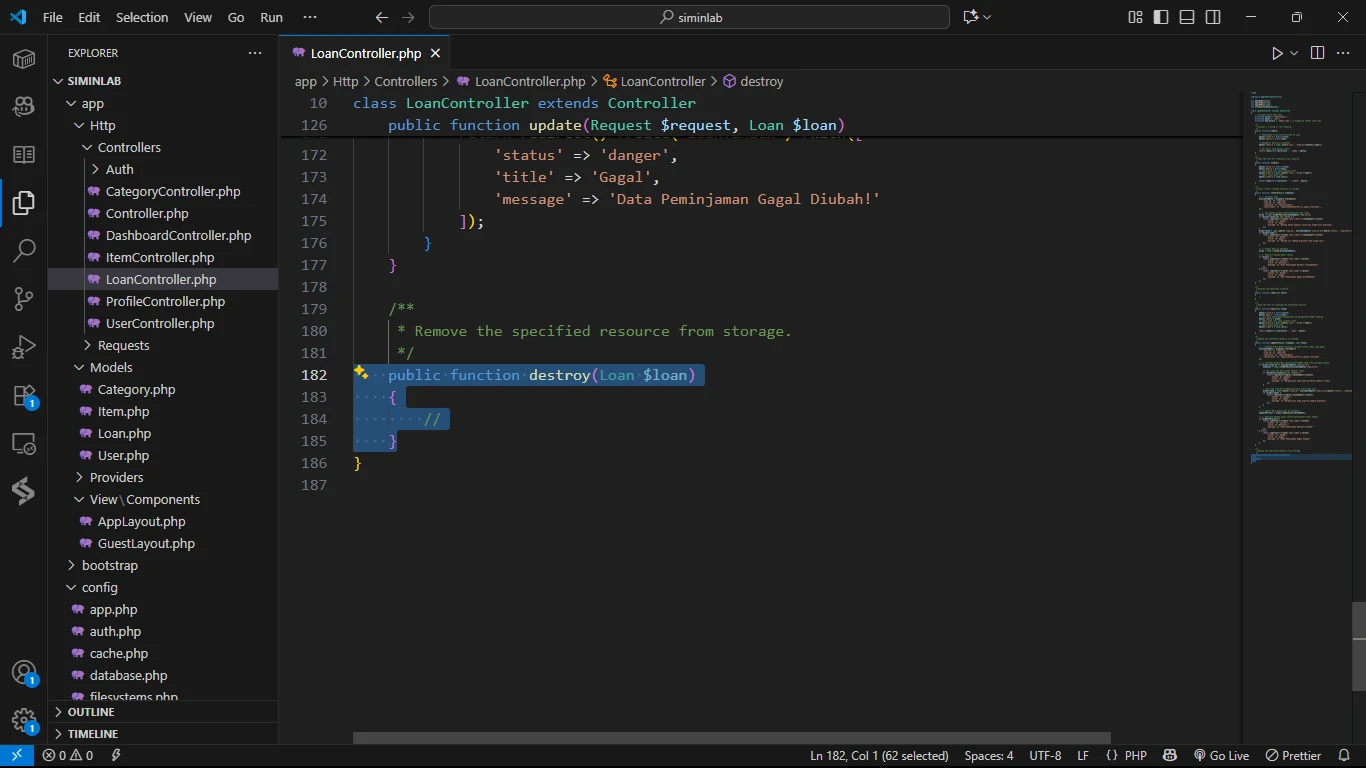
Task: Open the Manage gear icon
Action: 24,720
